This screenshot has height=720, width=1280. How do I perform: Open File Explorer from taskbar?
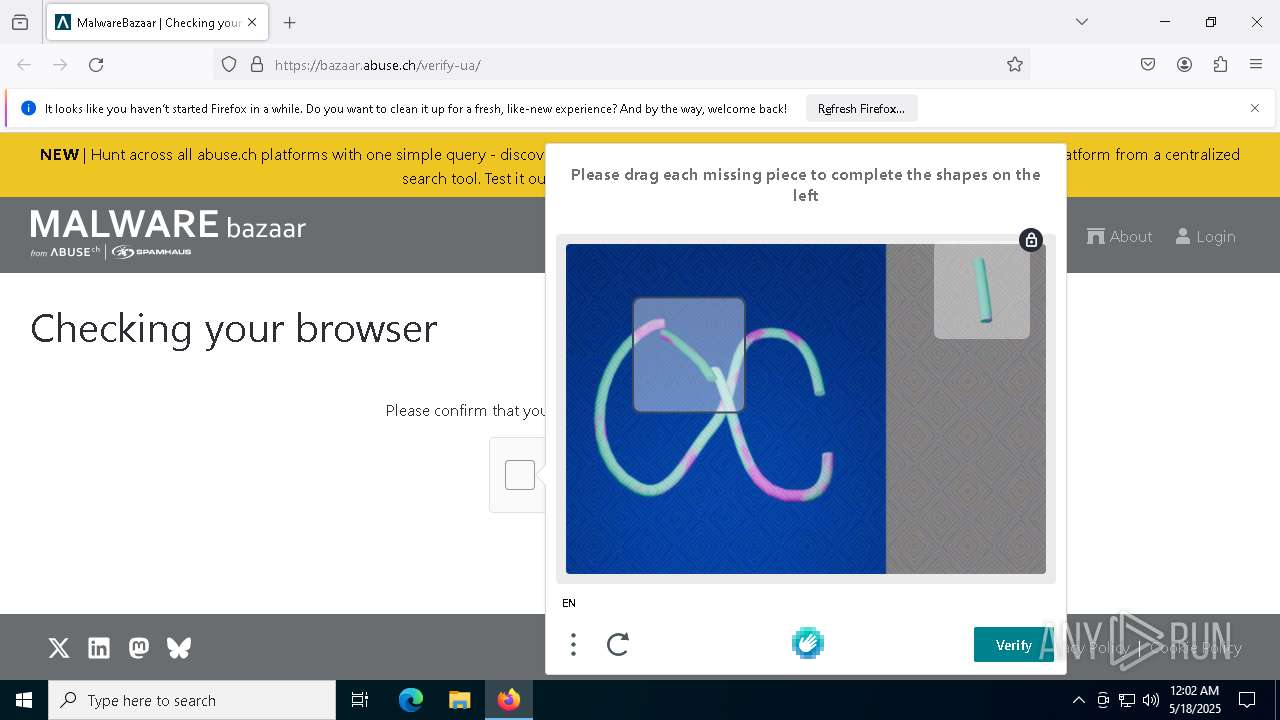pos(459,700)
